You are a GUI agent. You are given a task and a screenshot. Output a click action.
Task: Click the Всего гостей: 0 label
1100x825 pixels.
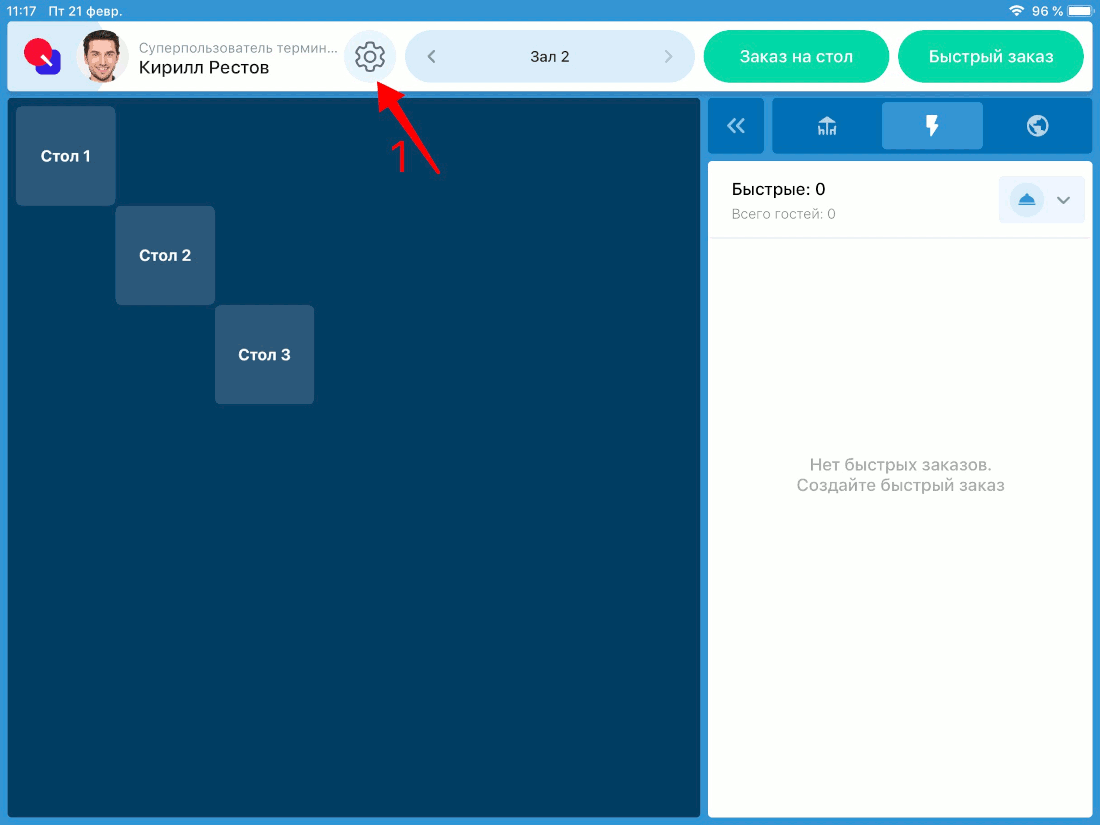point(783,214)
